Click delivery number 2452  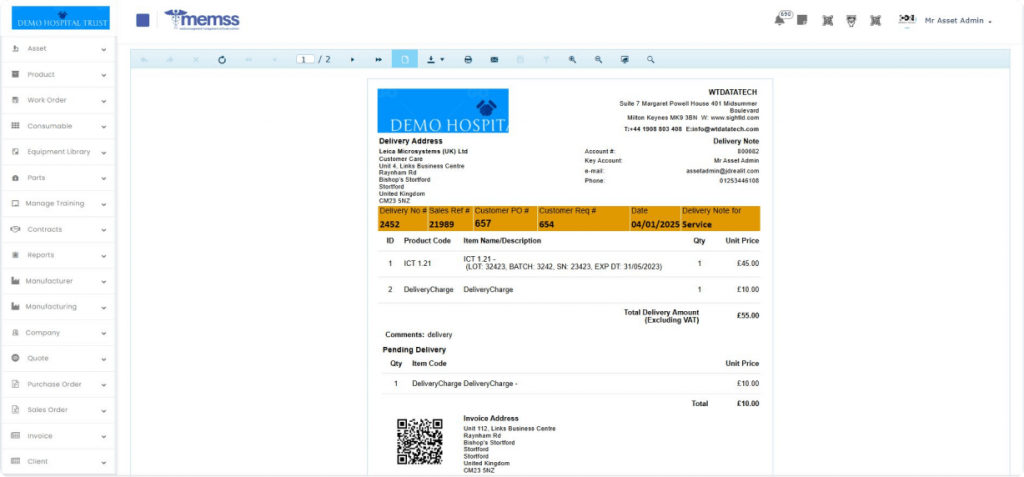pos(389,224)
